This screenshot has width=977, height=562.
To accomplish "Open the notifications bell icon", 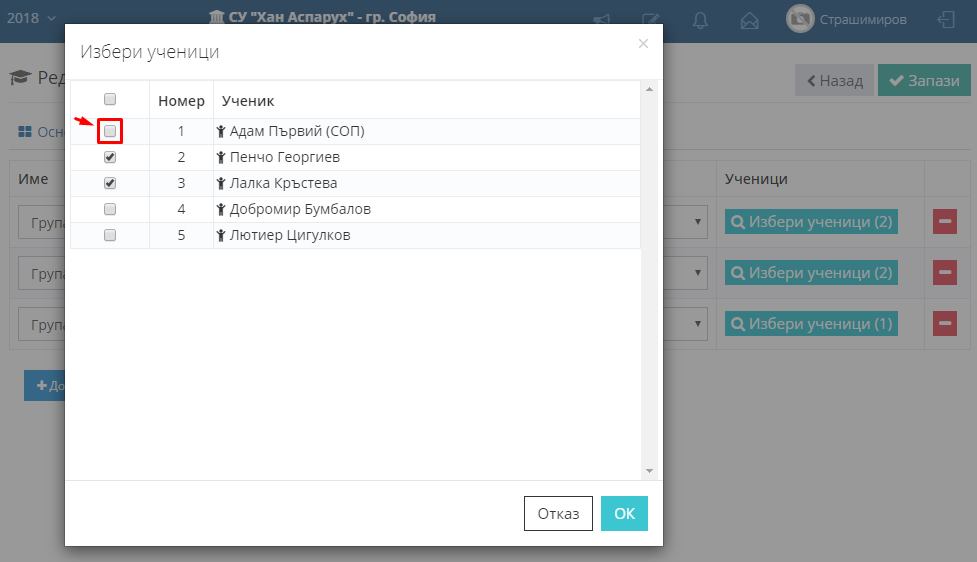I will [x=700, y=20].
